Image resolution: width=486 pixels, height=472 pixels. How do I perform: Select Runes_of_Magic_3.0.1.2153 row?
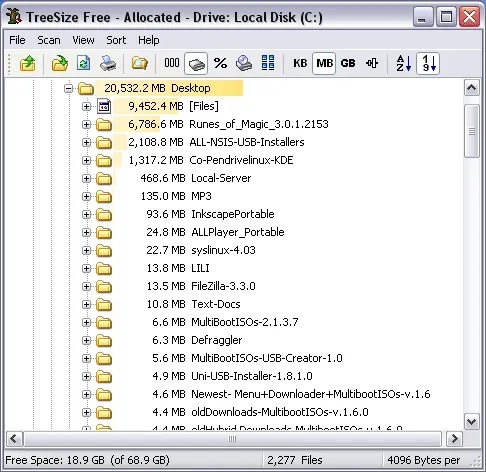228,124
